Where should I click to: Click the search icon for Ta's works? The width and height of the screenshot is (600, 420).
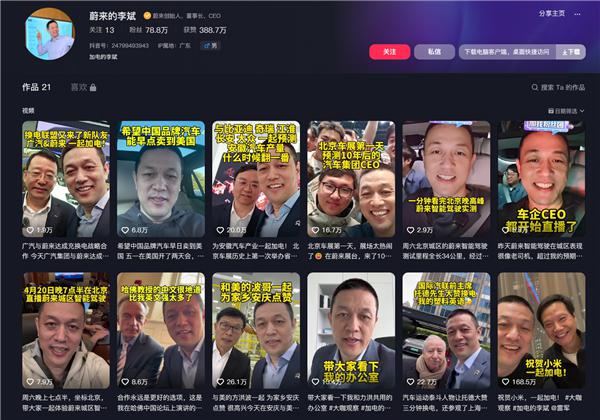[533, 88]
